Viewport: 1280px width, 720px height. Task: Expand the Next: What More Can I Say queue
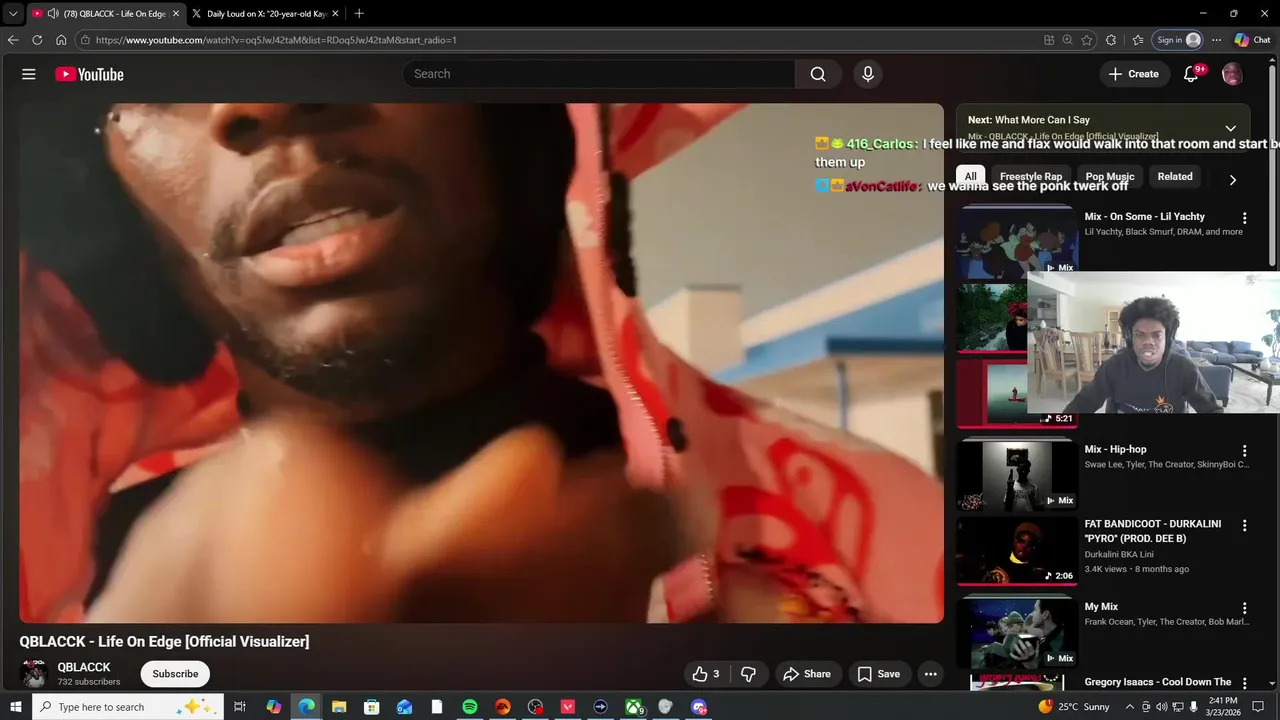1231,128
